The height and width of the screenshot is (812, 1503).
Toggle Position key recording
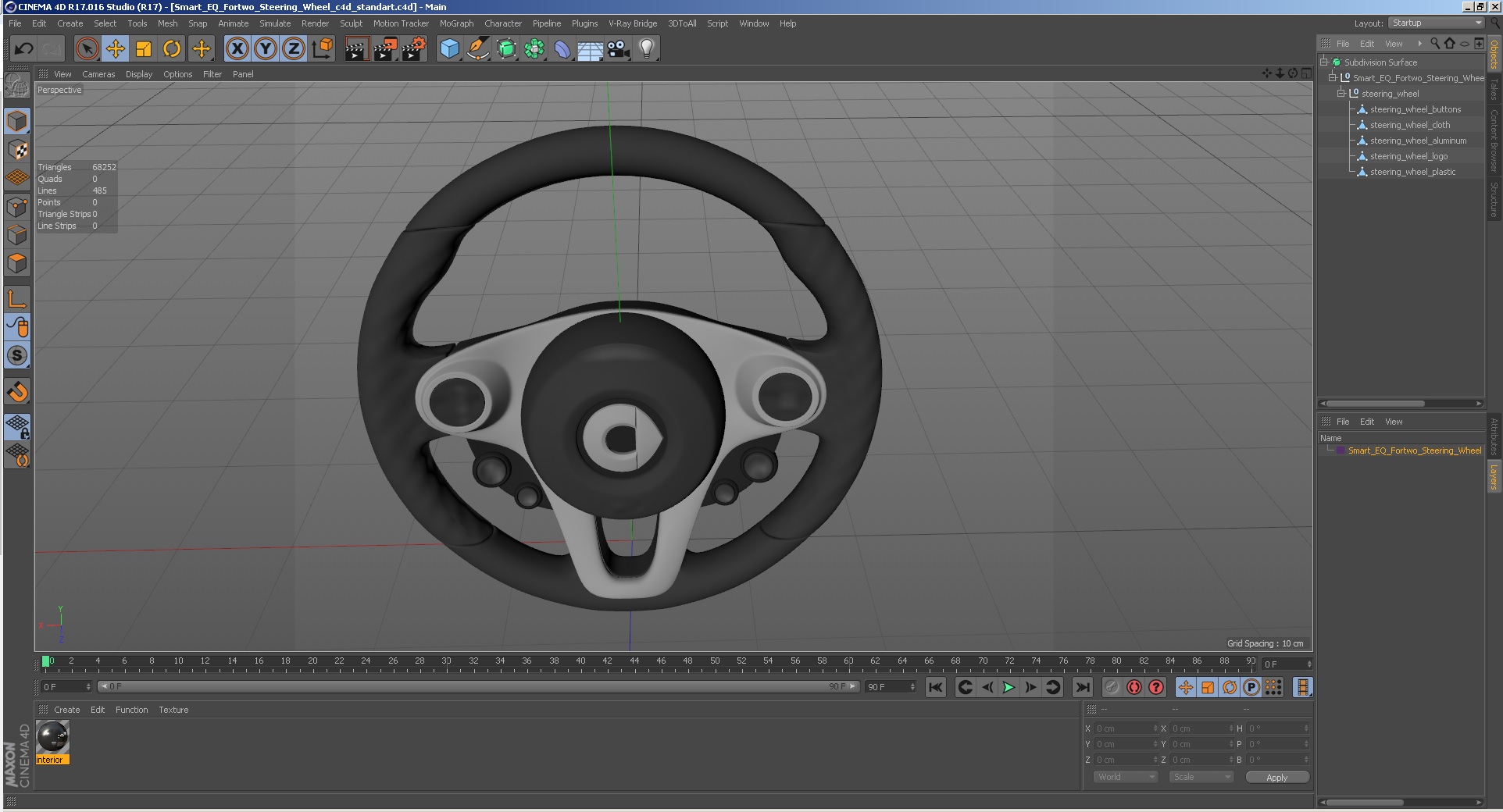click(1186, 687)
